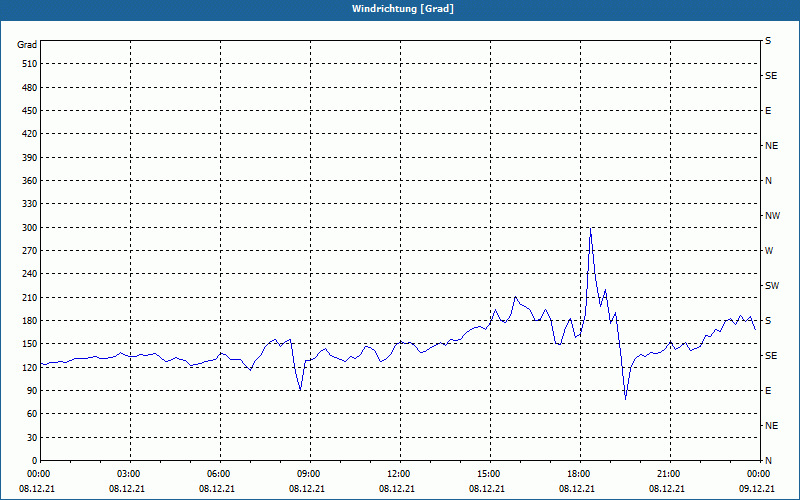This screenshot has height=500, width=800.
Task: Select the 06:00 time axis label
Action: coord(219,473)
